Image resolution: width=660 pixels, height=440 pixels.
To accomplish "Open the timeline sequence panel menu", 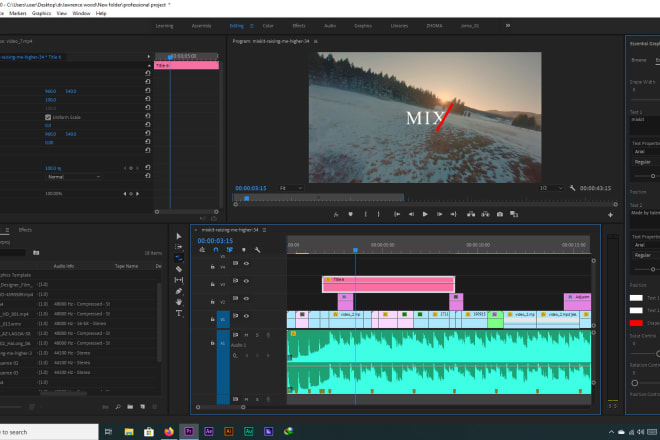I will (264, 230).
